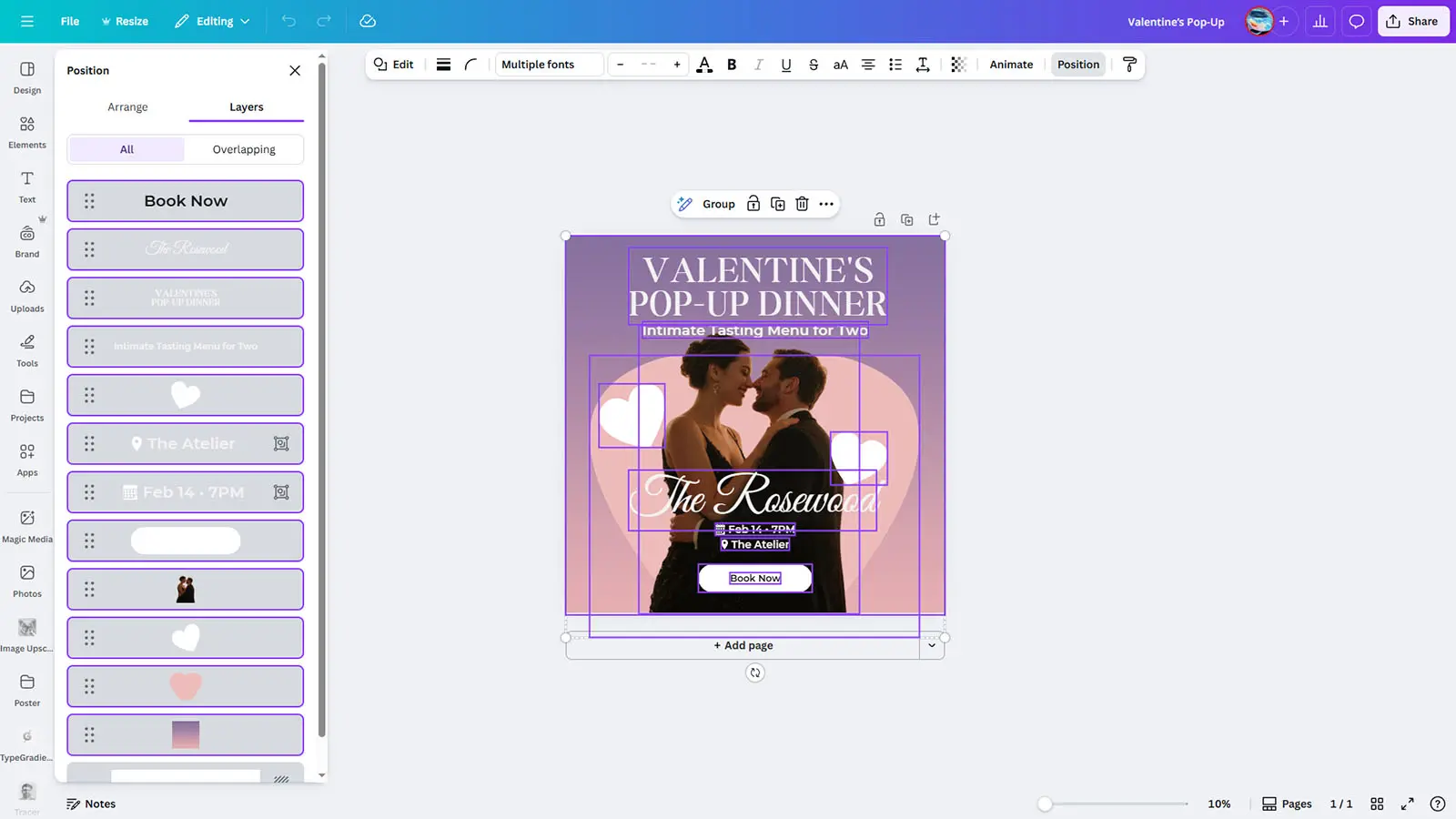
Task: Select the Overlapping layers filter
Action: pyautogui.click(x=244, y=149)
